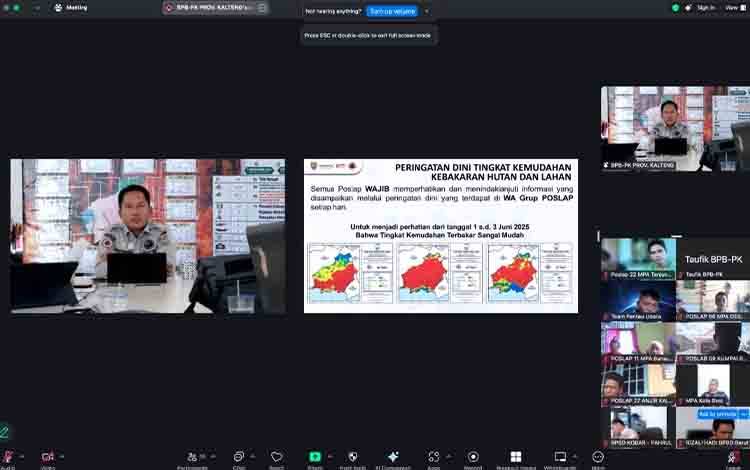Click the icon left of Sign in
750x470 pixels.
coord(689,8)
